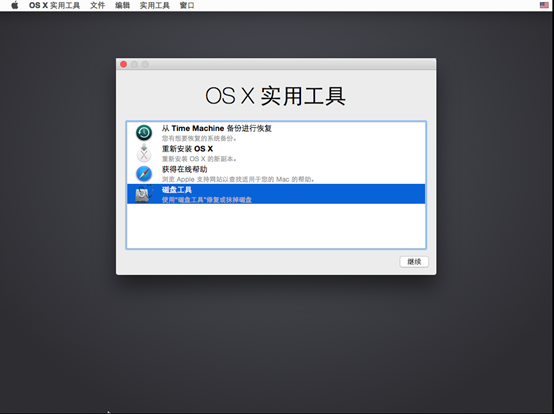The height and width of the screenshot is (414, 554).
Task: Open the 实用工具 menu in menu bar
Action: coord(154,5)
